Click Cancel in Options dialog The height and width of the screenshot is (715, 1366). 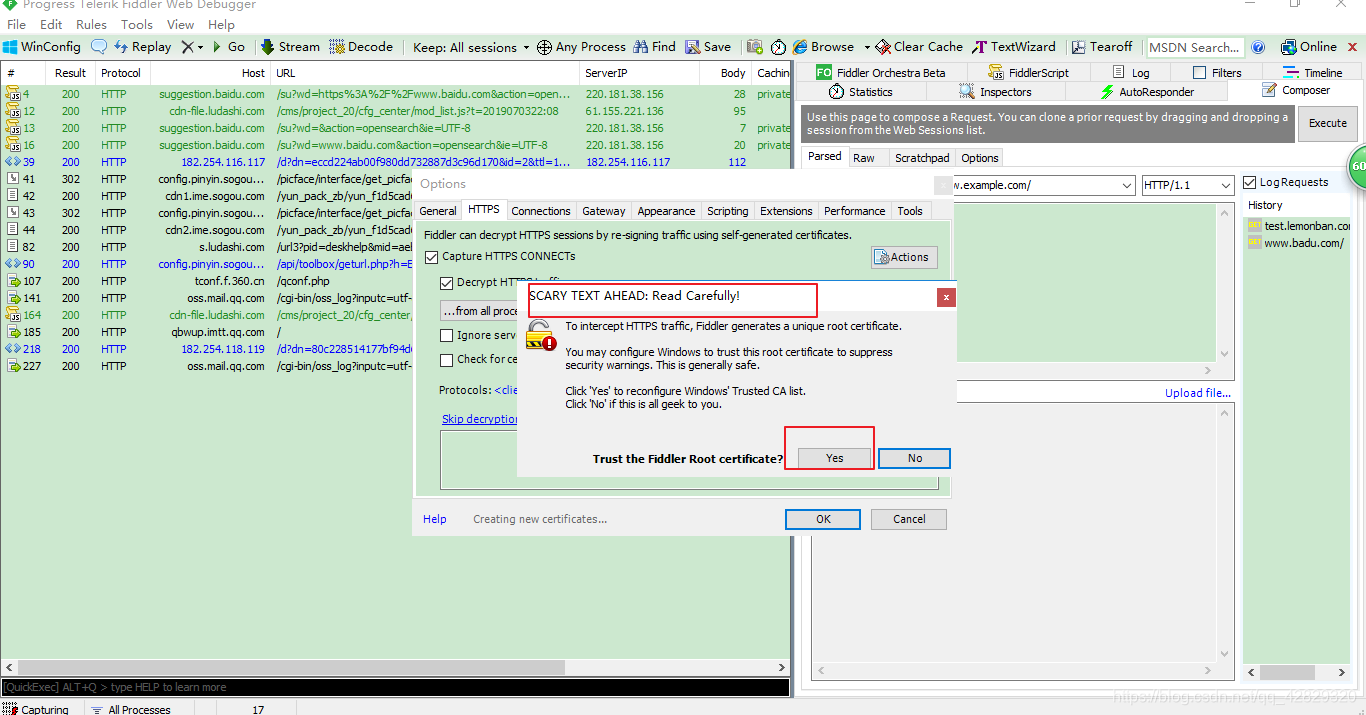point(909,519)
